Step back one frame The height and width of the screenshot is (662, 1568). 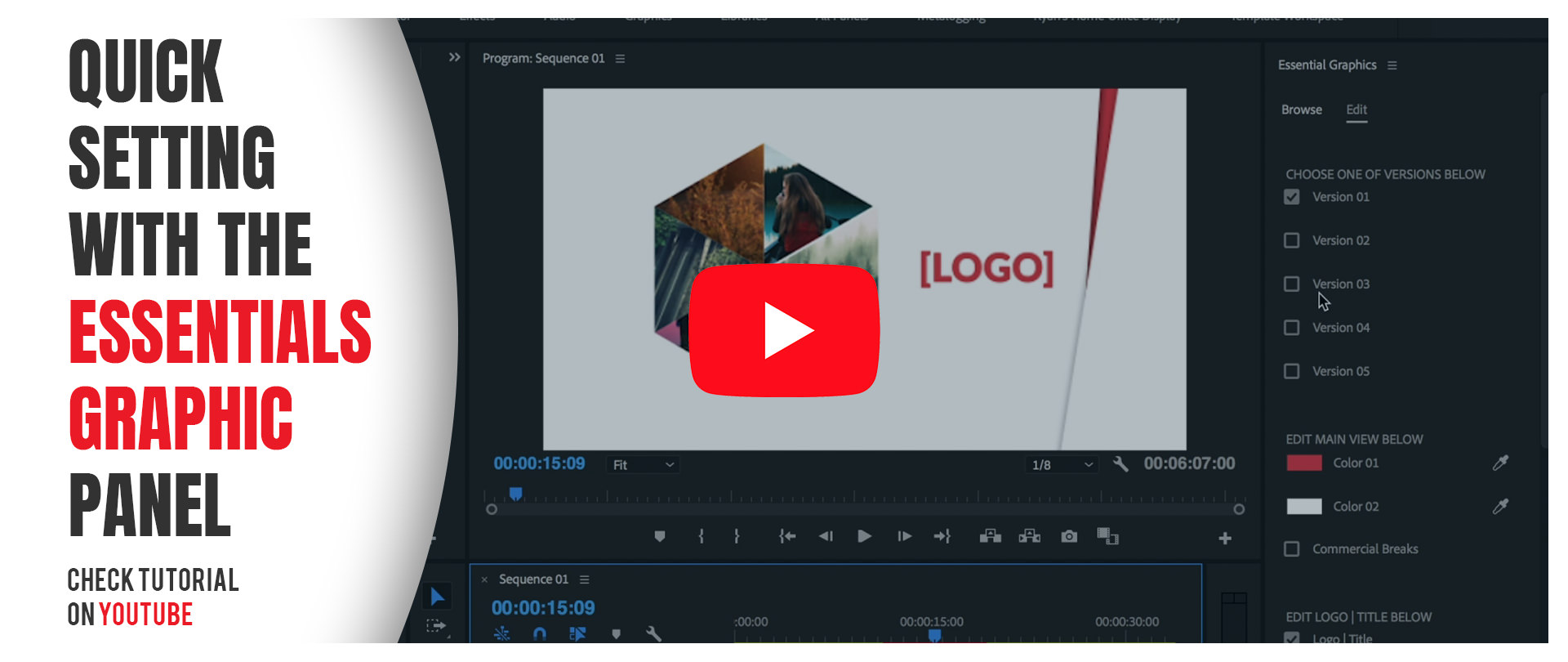(x=826, y=536)
